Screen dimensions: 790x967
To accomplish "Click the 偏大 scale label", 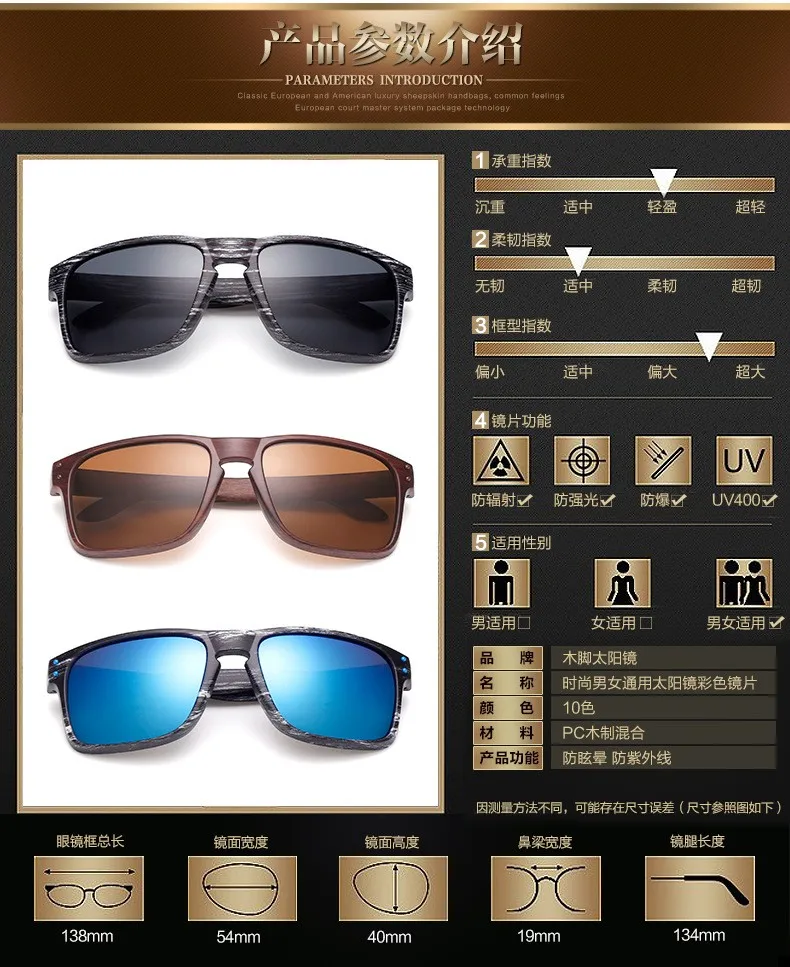I will pos(662,372).
